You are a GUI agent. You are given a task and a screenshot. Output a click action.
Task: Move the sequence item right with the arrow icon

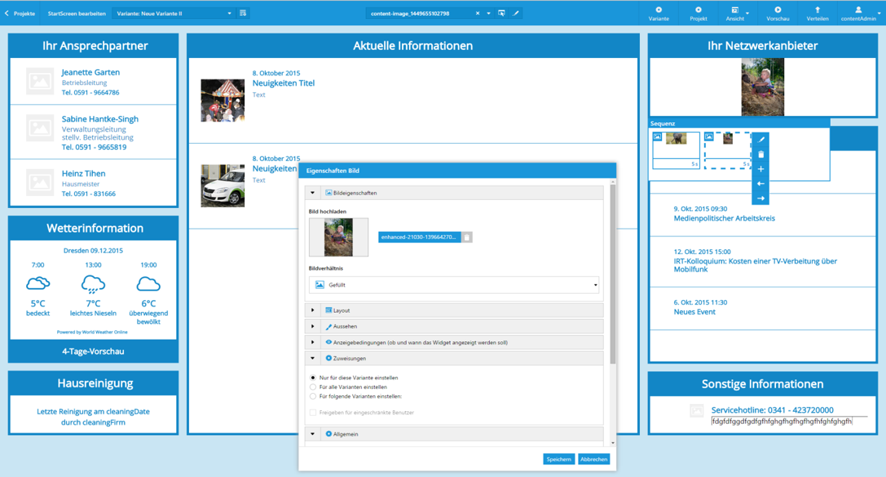(x=761, y=198)
